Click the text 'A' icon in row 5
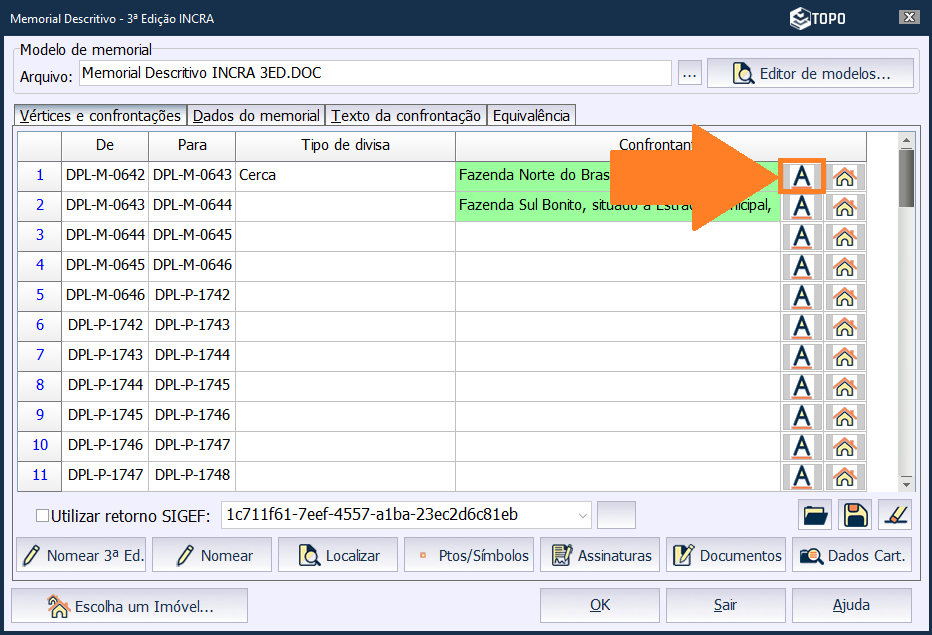Image resolution: width=932 pixels, height=635 pixels. pos(801,296)
